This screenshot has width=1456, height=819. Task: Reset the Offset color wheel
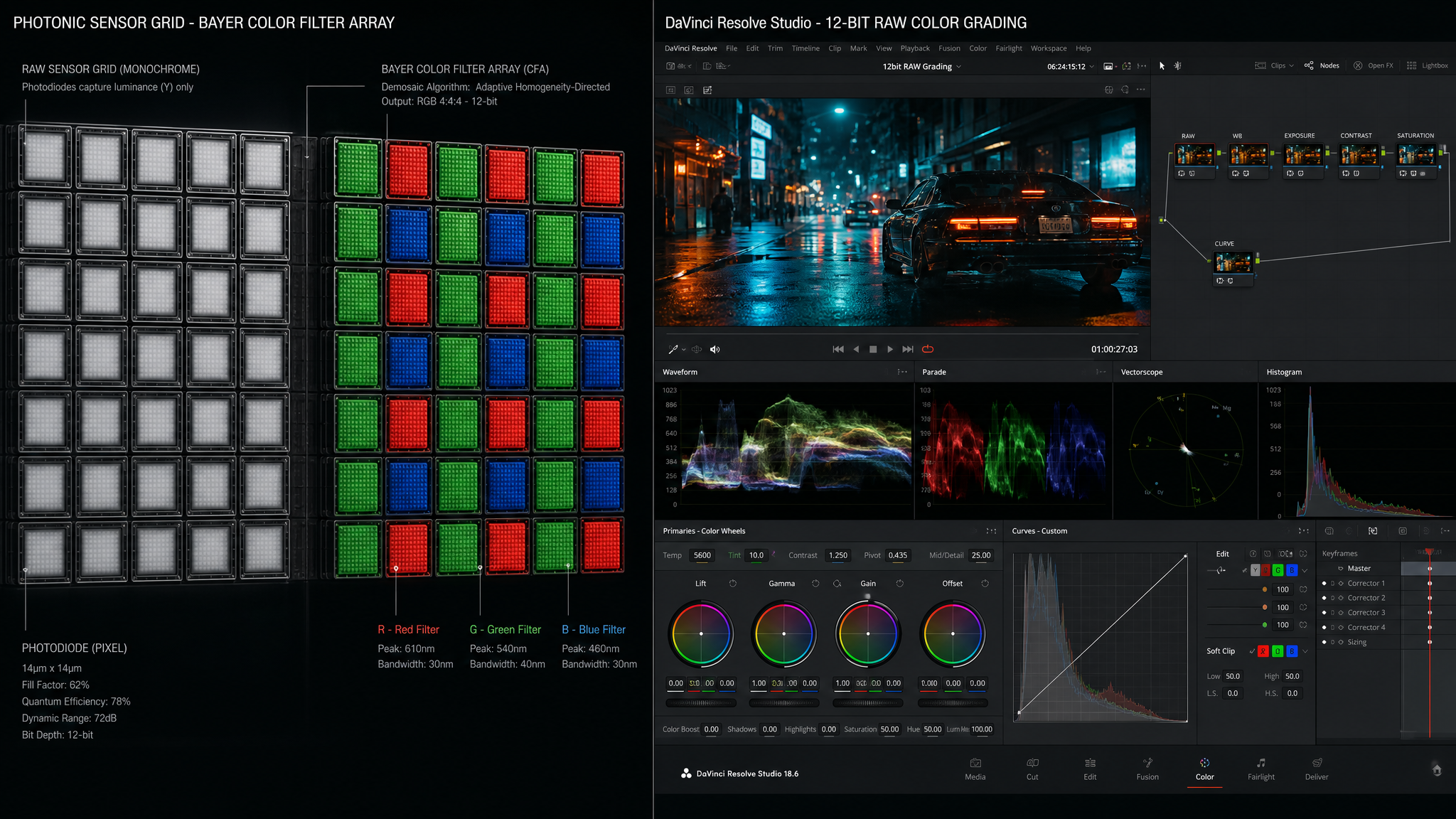(985, 584)
